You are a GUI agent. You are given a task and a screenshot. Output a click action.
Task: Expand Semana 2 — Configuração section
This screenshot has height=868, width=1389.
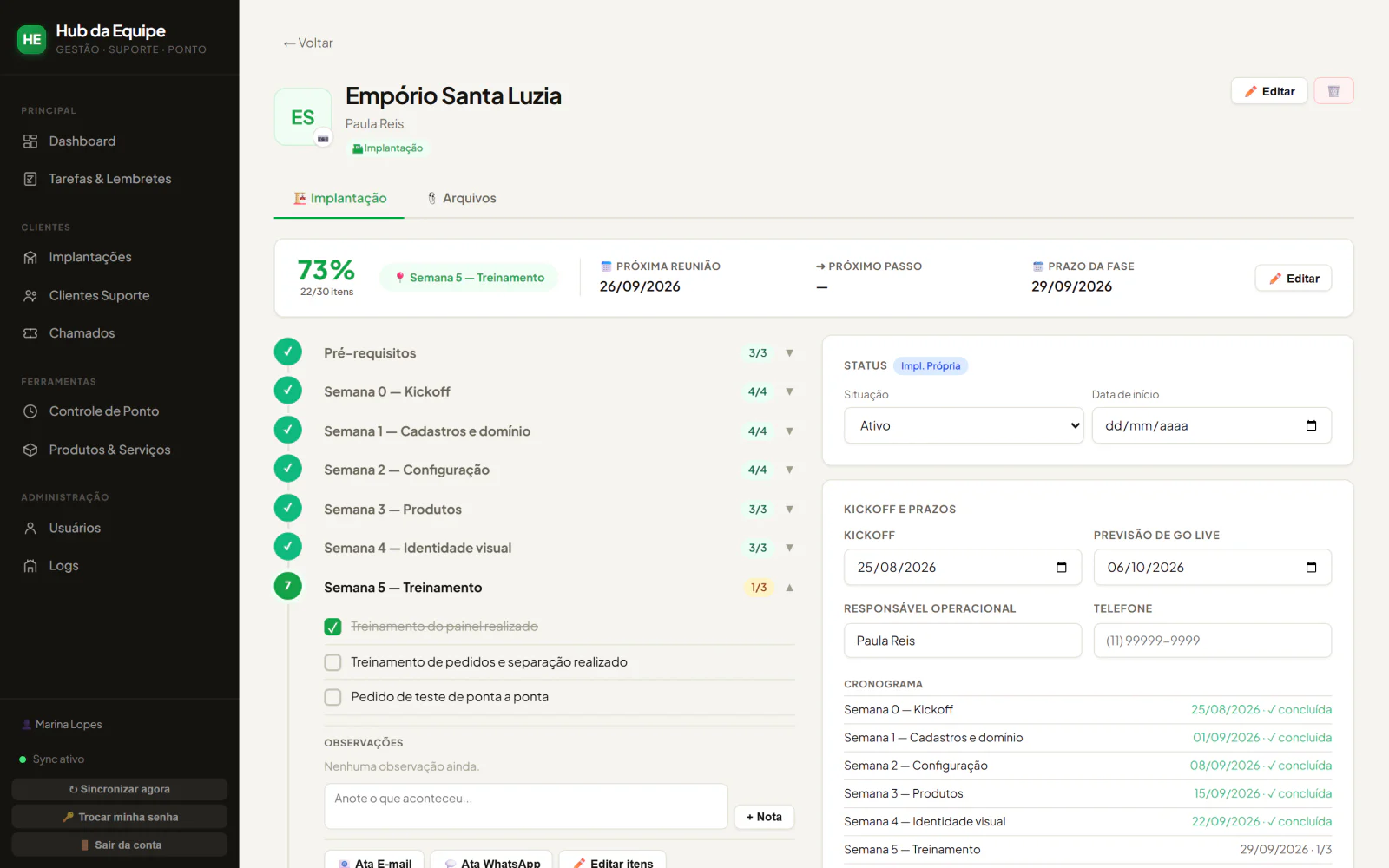pos(789,470)
